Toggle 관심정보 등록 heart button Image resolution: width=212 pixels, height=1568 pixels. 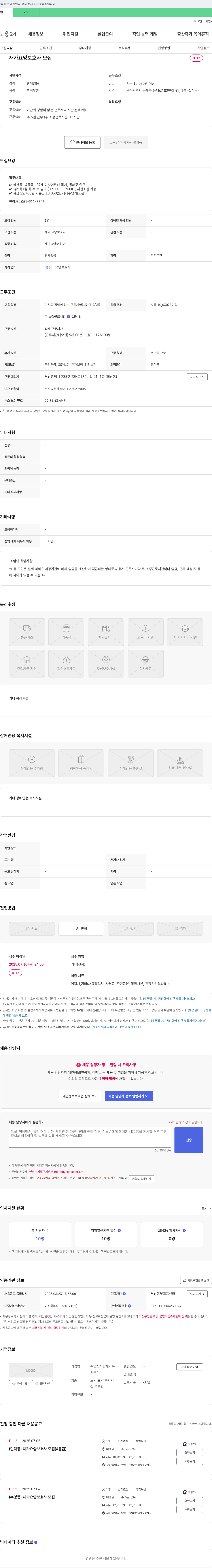click(x=82, y=142)
